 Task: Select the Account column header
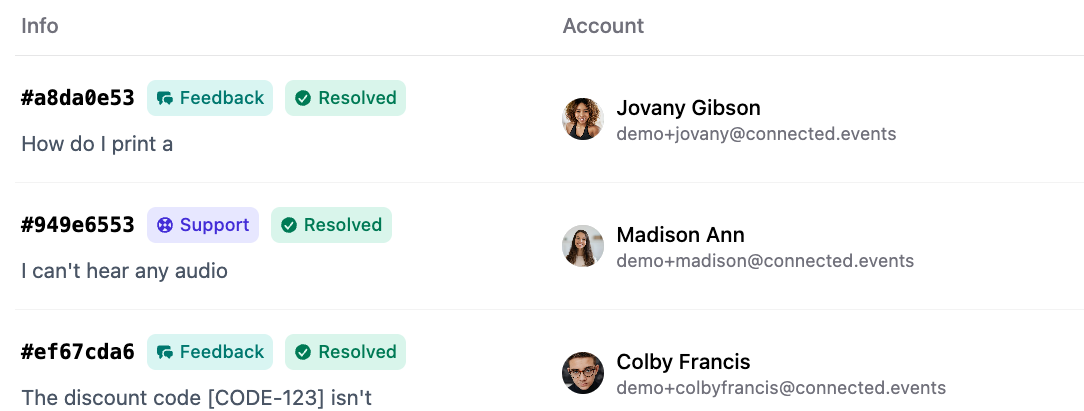click(x=603, y=26)
